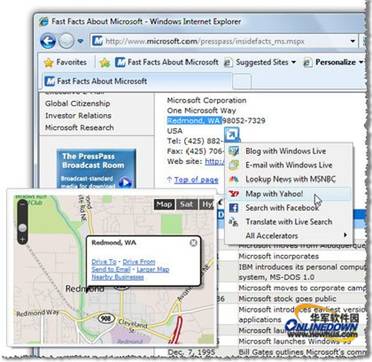Switch map view to Sat
This screenshot has width=372, height=362.
(x=187, y=204)
